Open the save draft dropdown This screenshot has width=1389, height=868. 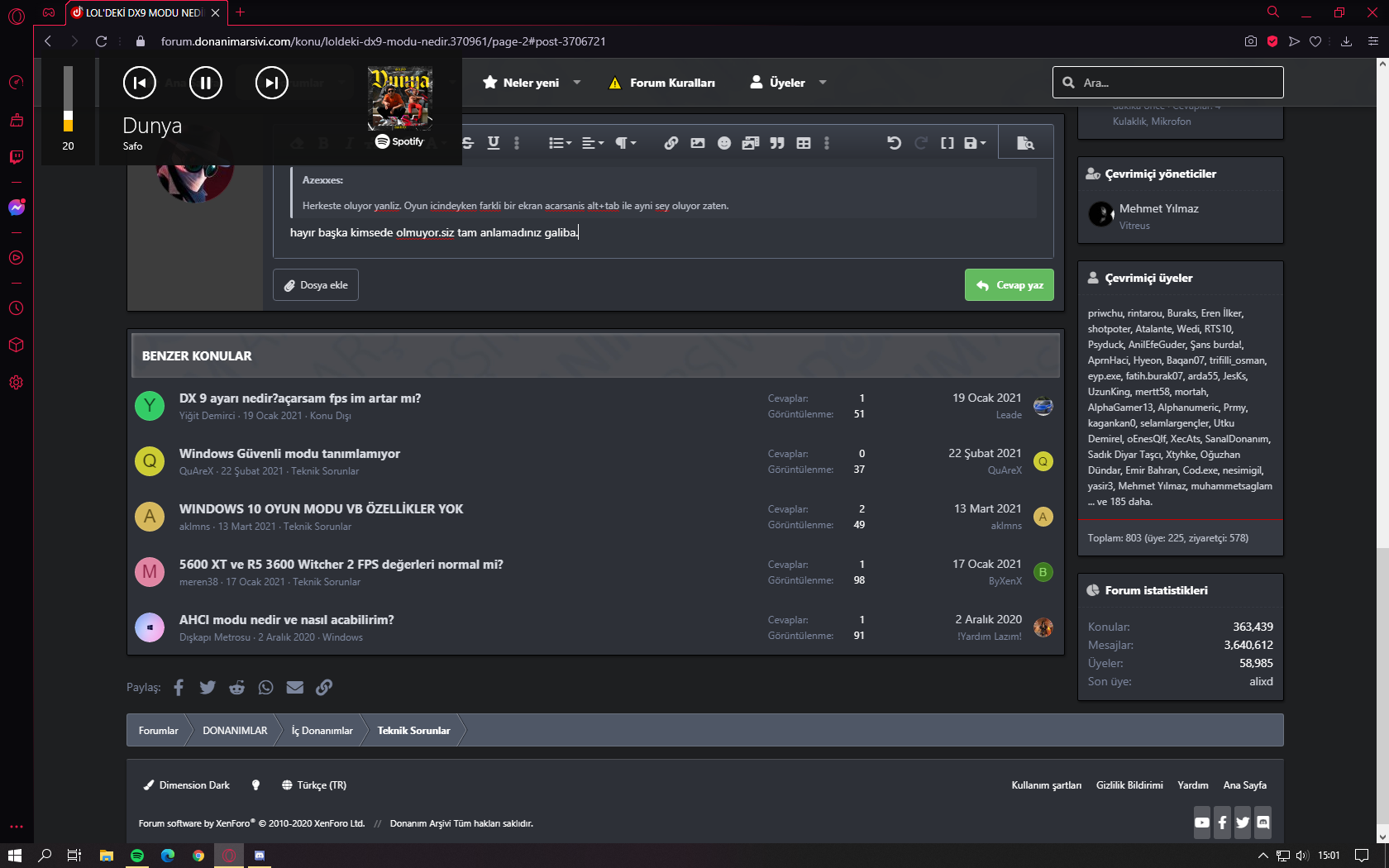click(x=976, y=143)
